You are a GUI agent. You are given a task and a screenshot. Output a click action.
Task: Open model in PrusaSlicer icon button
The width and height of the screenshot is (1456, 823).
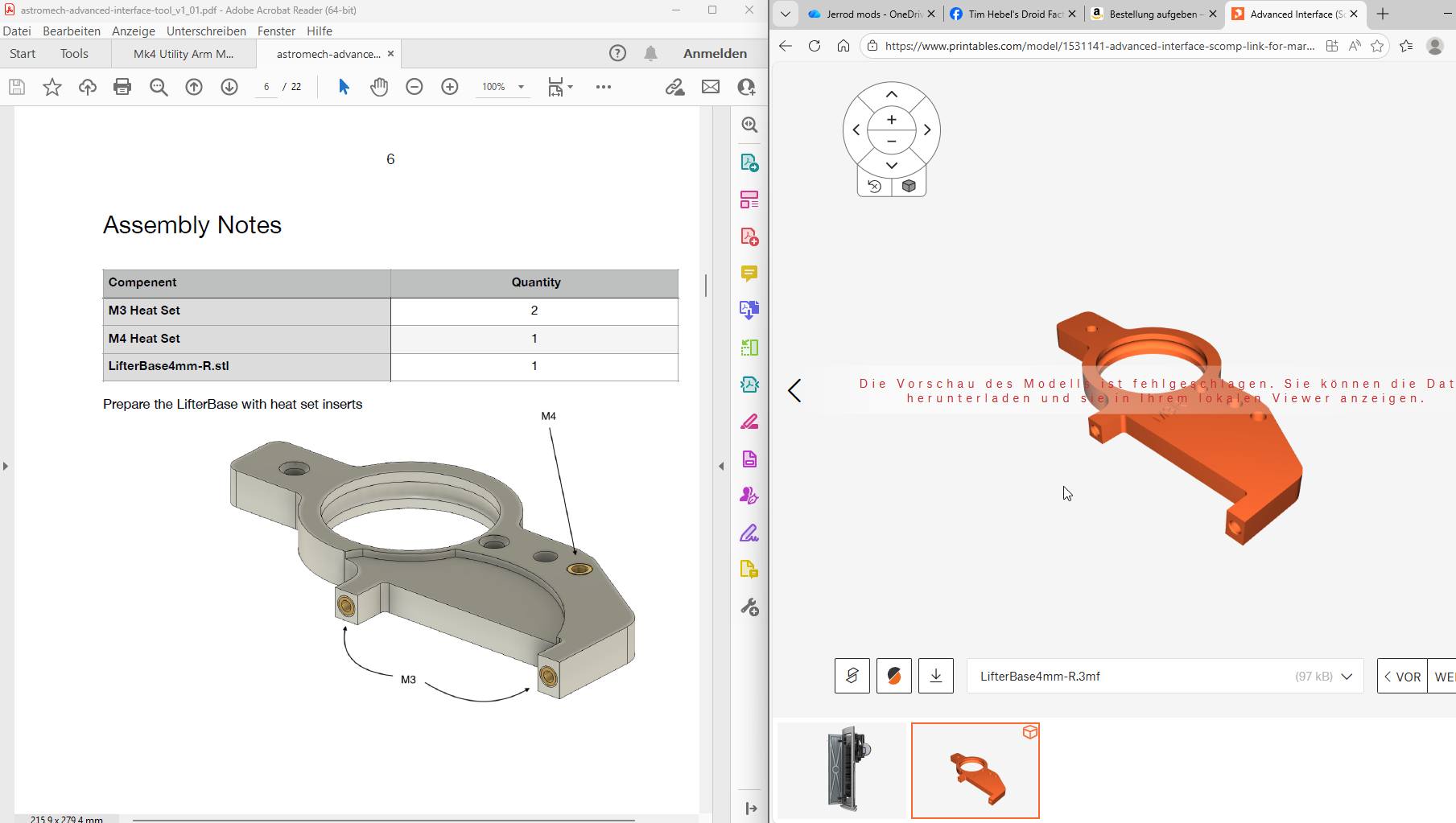[894, 676]
